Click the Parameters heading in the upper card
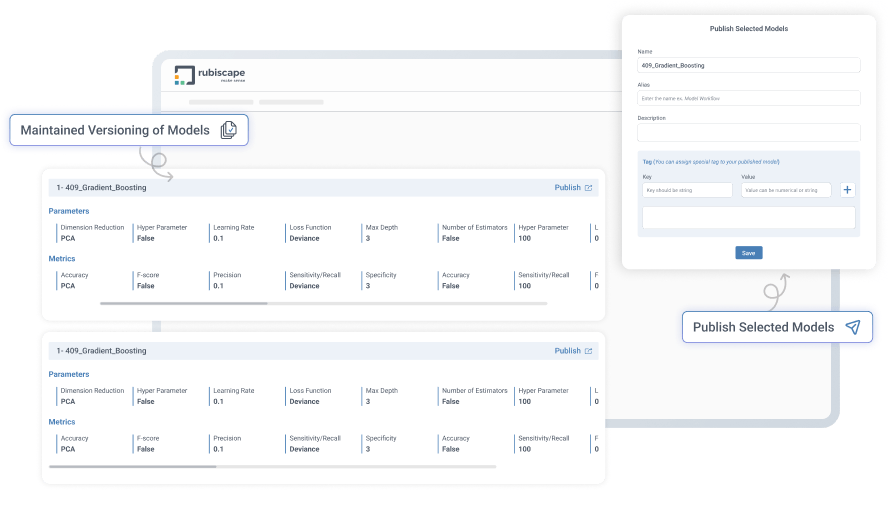Screen dimensions: 889x515 69,211
